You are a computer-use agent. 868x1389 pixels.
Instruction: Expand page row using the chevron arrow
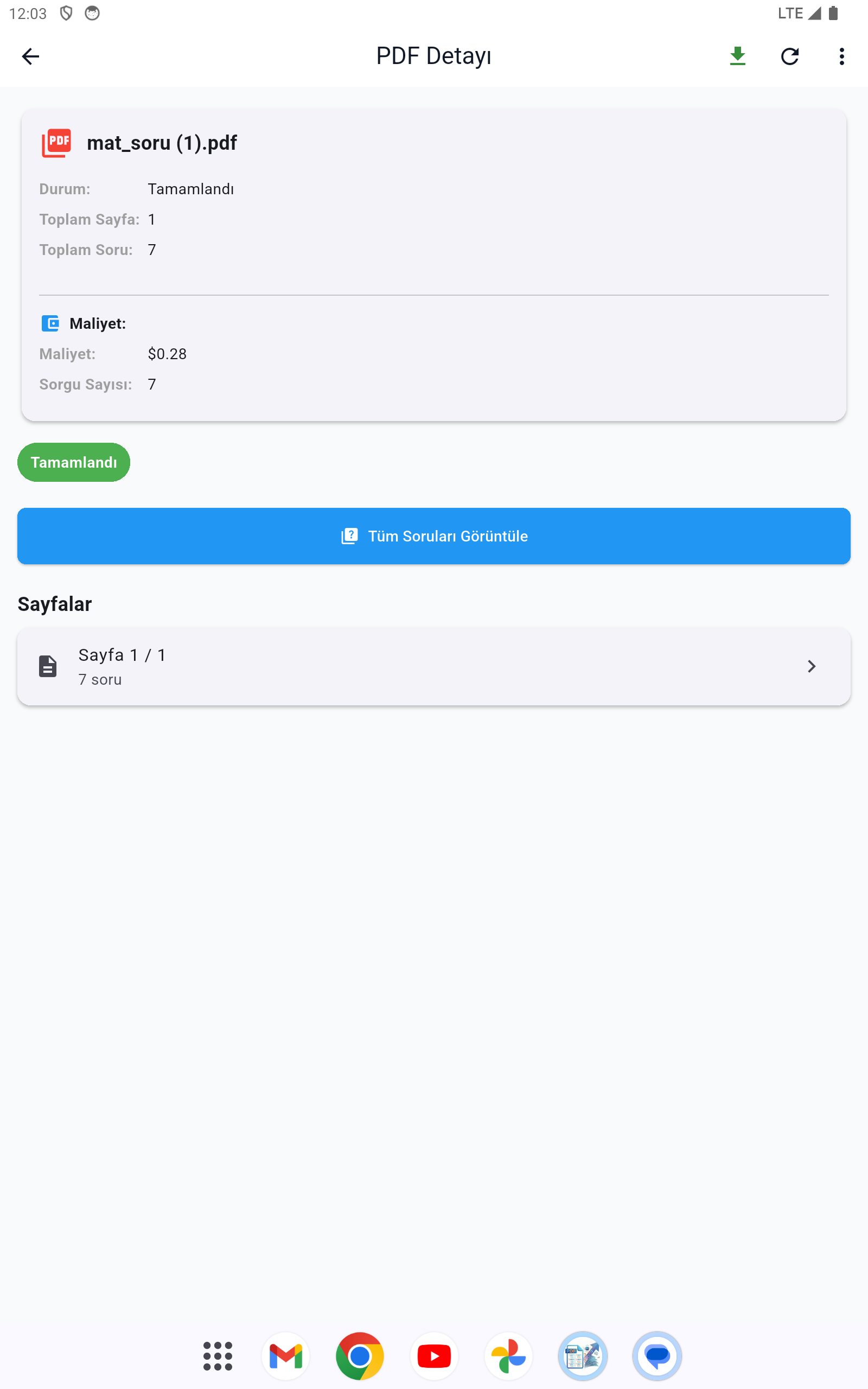(811, 666)
